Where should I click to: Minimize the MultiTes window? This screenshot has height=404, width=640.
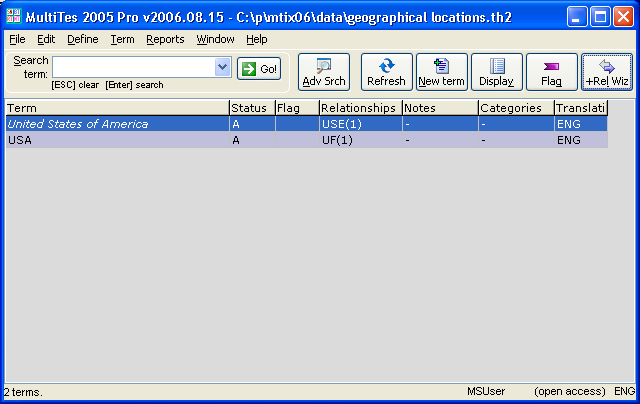click(577, 17)
